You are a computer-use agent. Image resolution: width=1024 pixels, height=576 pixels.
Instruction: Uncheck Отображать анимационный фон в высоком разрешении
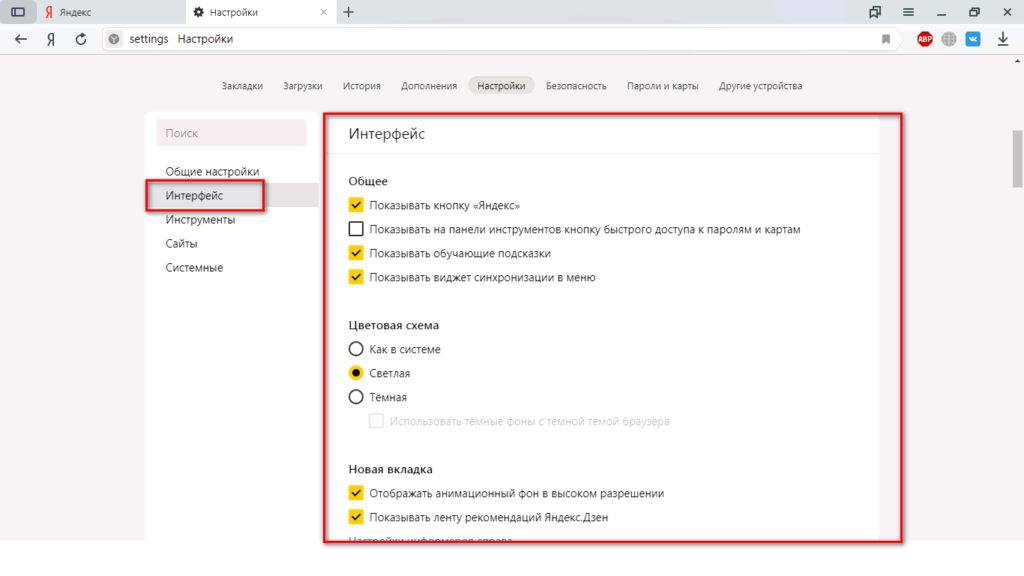356,493
